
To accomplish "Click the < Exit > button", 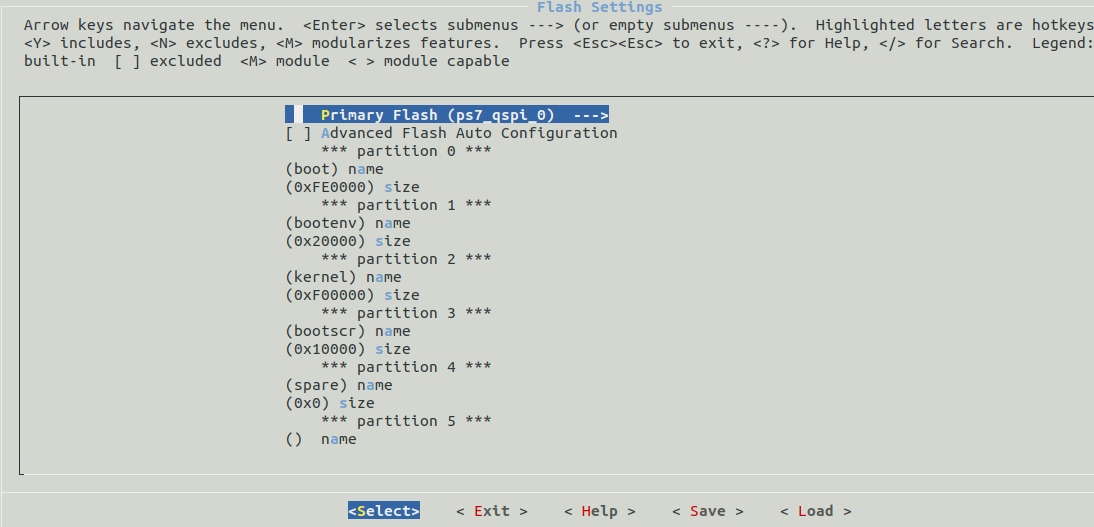I will [x=492, y=511].
